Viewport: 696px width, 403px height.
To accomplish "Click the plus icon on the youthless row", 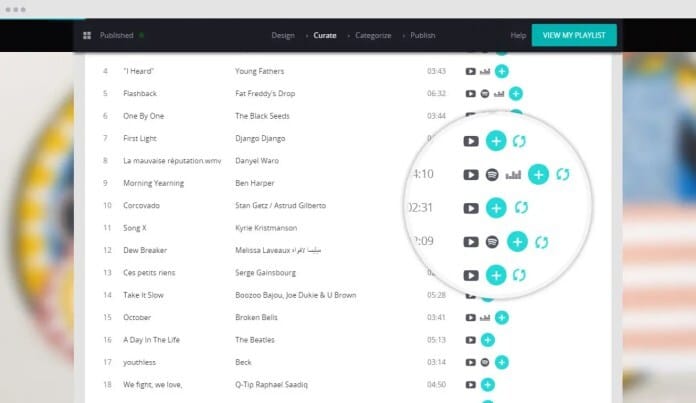I will 502,363.
